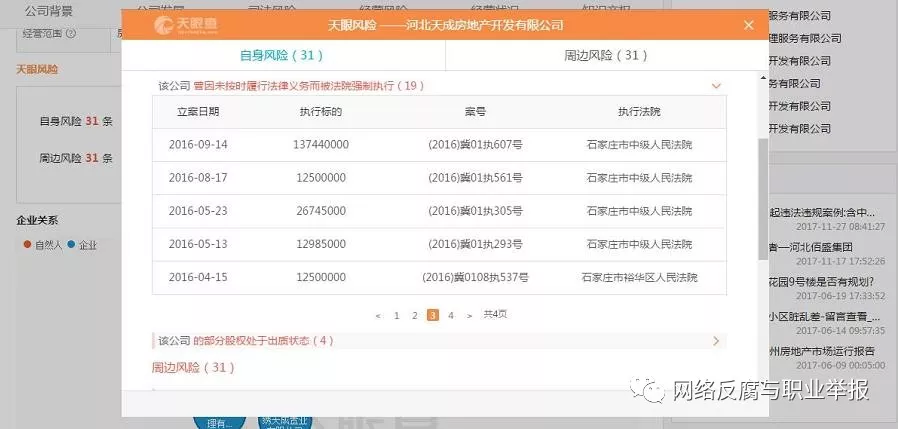
Task: Select date cell 2016-08-17
Action: click(x=198, y=178)
